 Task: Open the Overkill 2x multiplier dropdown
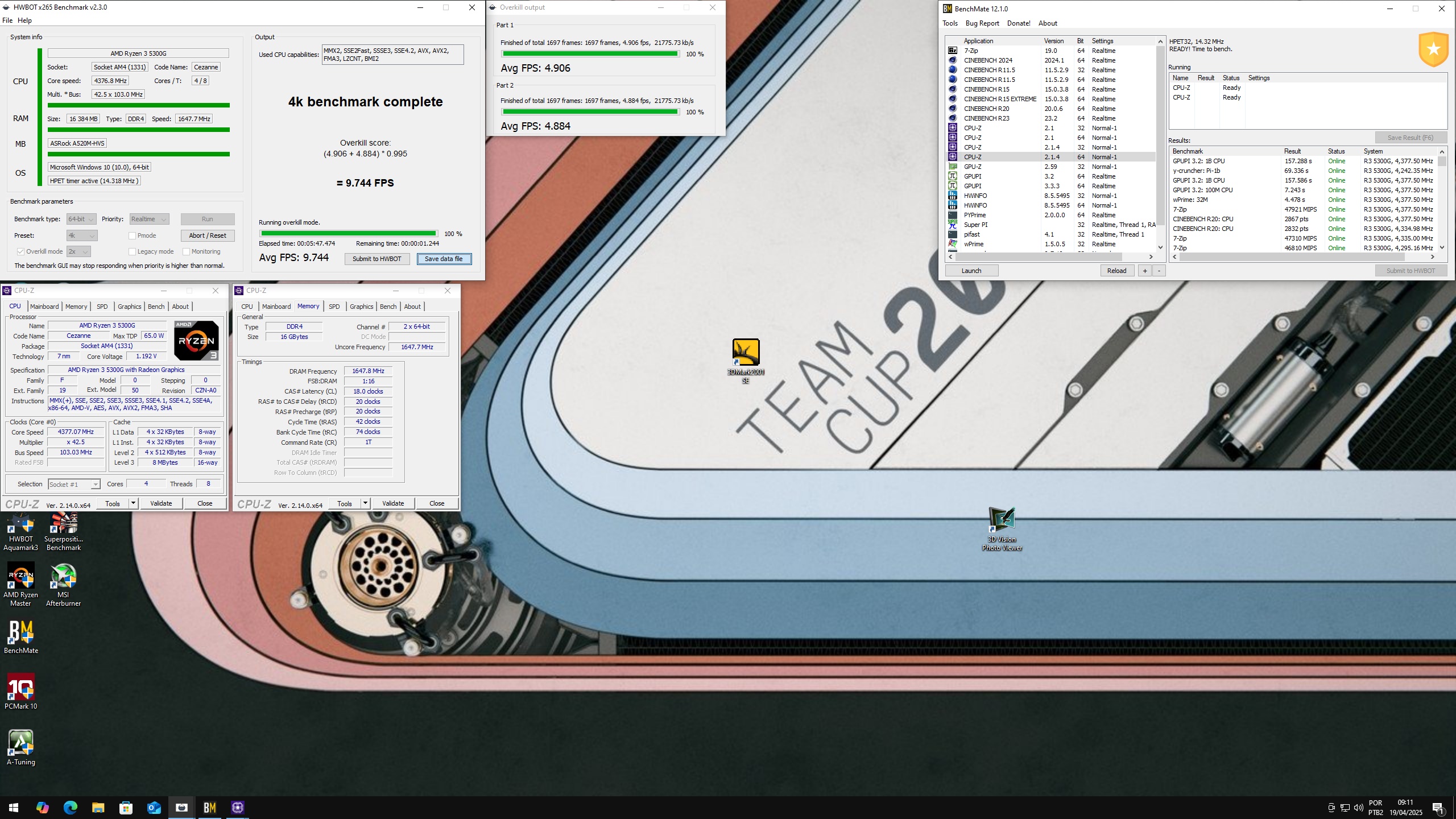coord(78,251)
